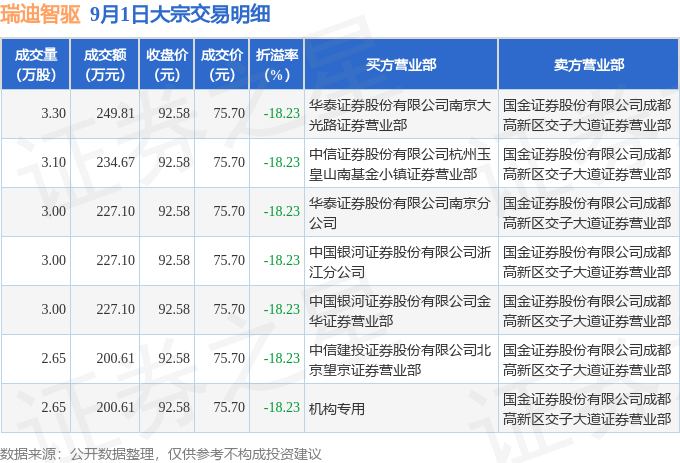
Task: Click the 瑞迪智驱 stock name in title
Action: click(40, 14)
